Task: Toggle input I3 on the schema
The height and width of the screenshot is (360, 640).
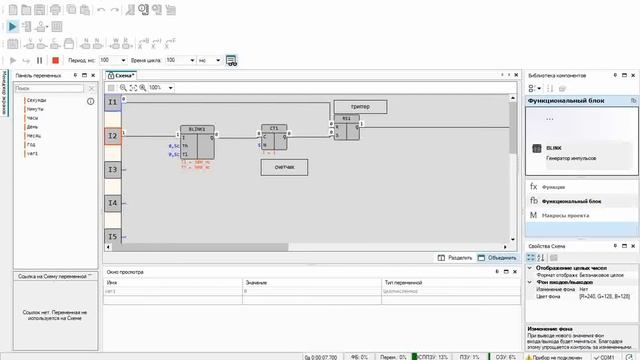Action: pos(113,169)
